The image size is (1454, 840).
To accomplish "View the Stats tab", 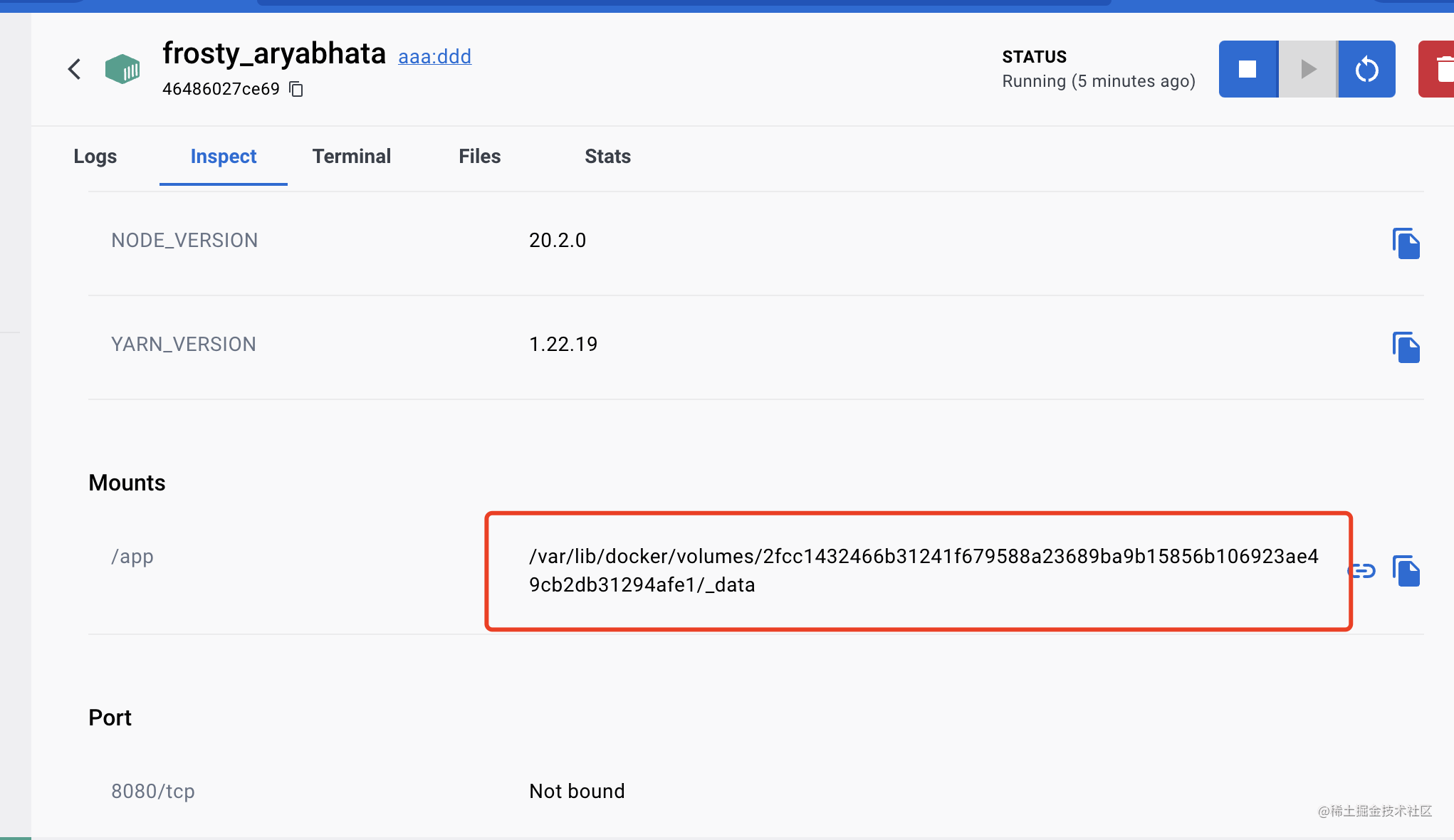I will tap(607, 157).
